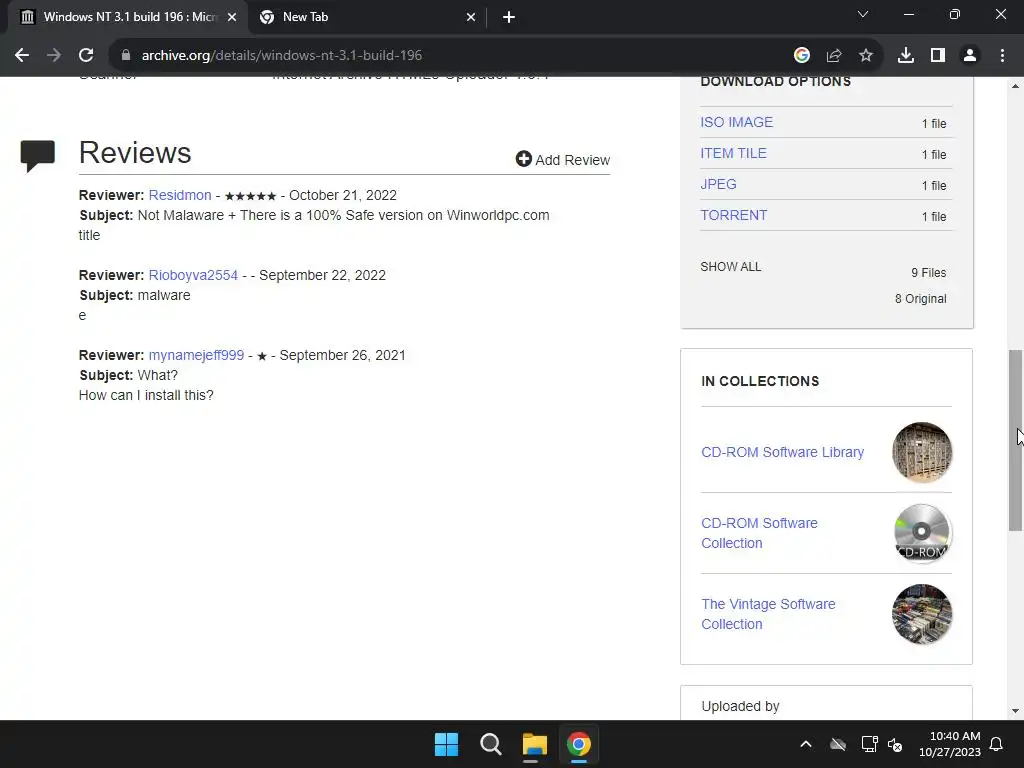Open File Explorer from the taskbar
The width and height of the screenshot is (1024, 768).
tap(534, 744)
